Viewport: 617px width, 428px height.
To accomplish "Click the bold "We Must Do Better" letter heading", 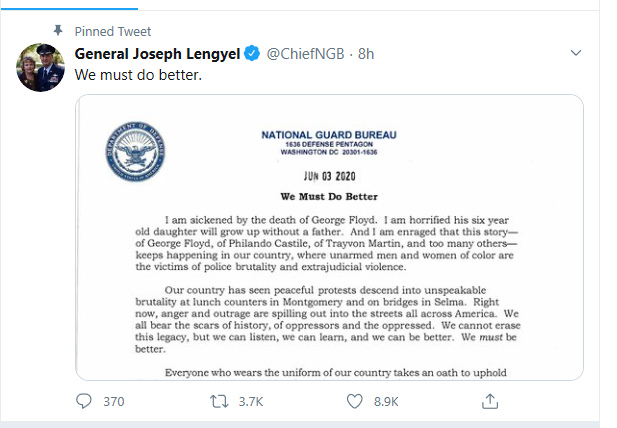I will pyautogui.click(x=329, y=196).
